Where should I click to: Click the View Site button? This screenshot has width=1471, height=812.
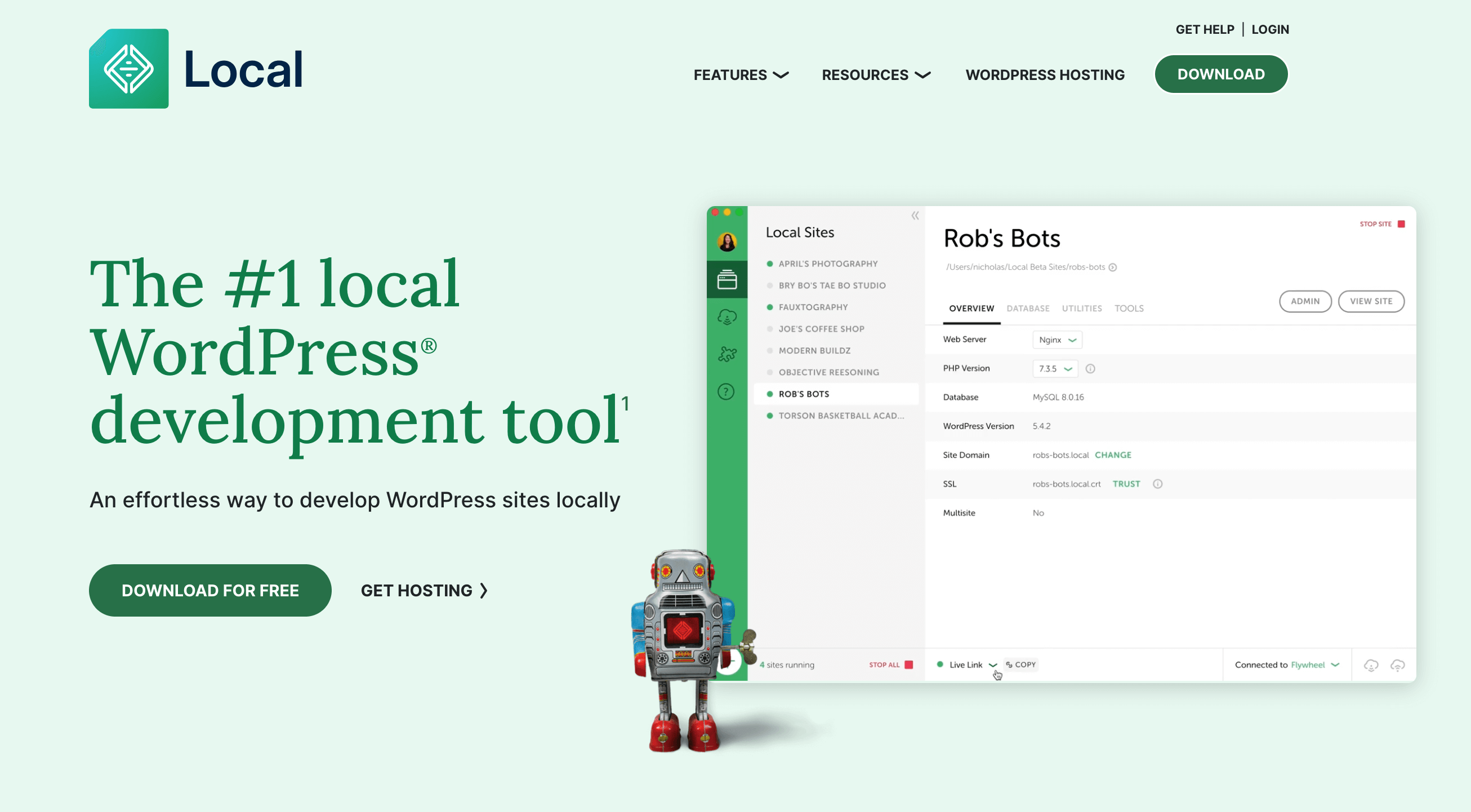tap(1371, 301)
